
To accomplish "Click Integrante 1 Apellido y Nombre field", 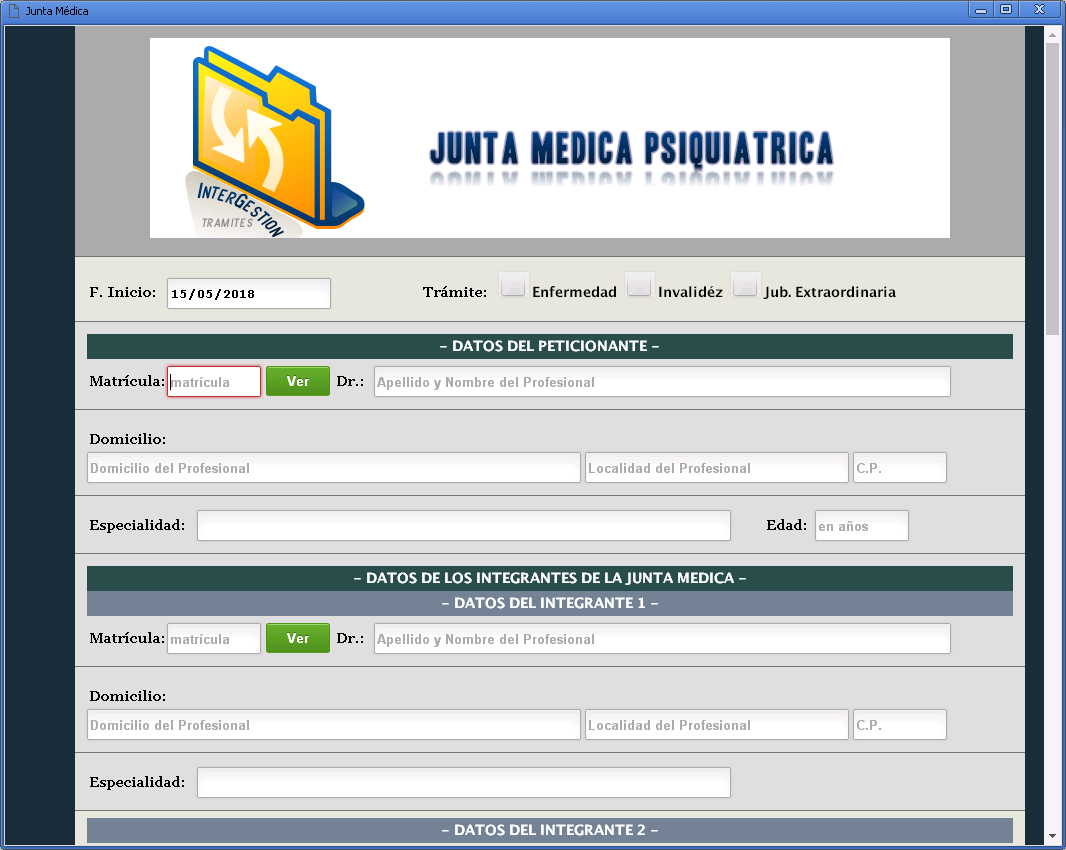I will (x=662, y=639).
